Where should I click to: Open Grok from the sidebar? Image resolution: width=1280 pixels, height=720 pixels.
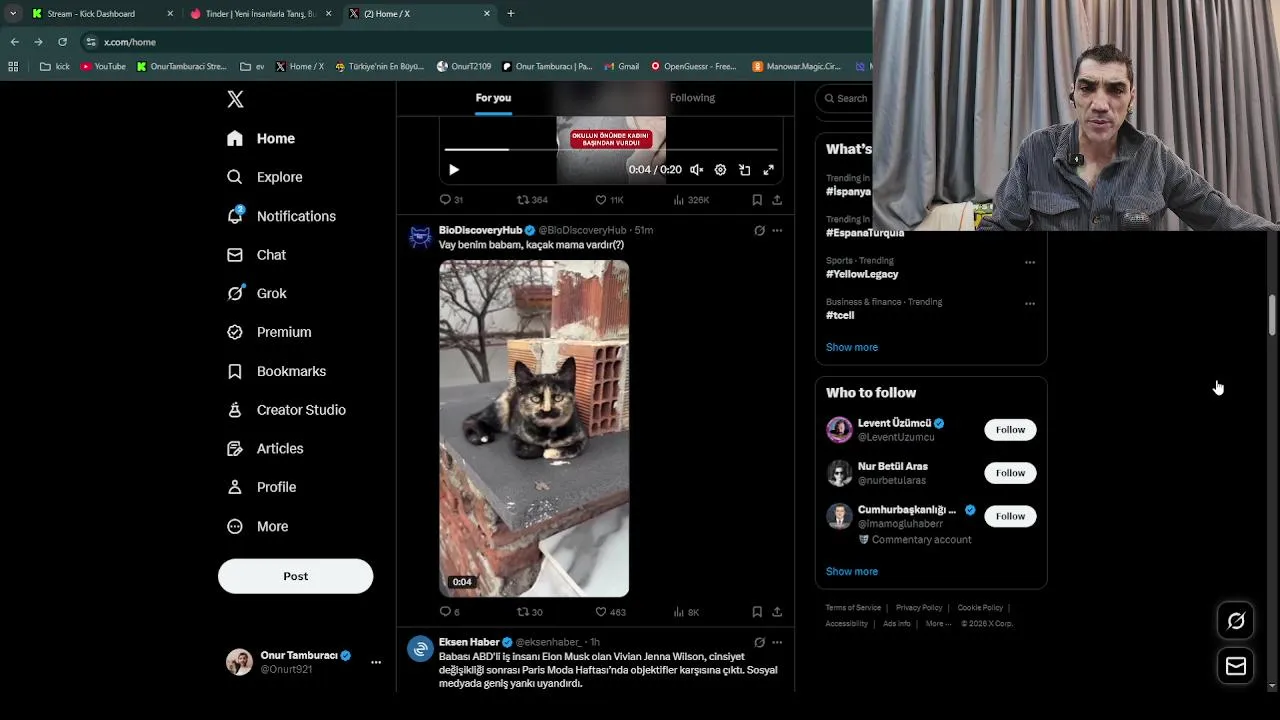(x=257, y=293)
